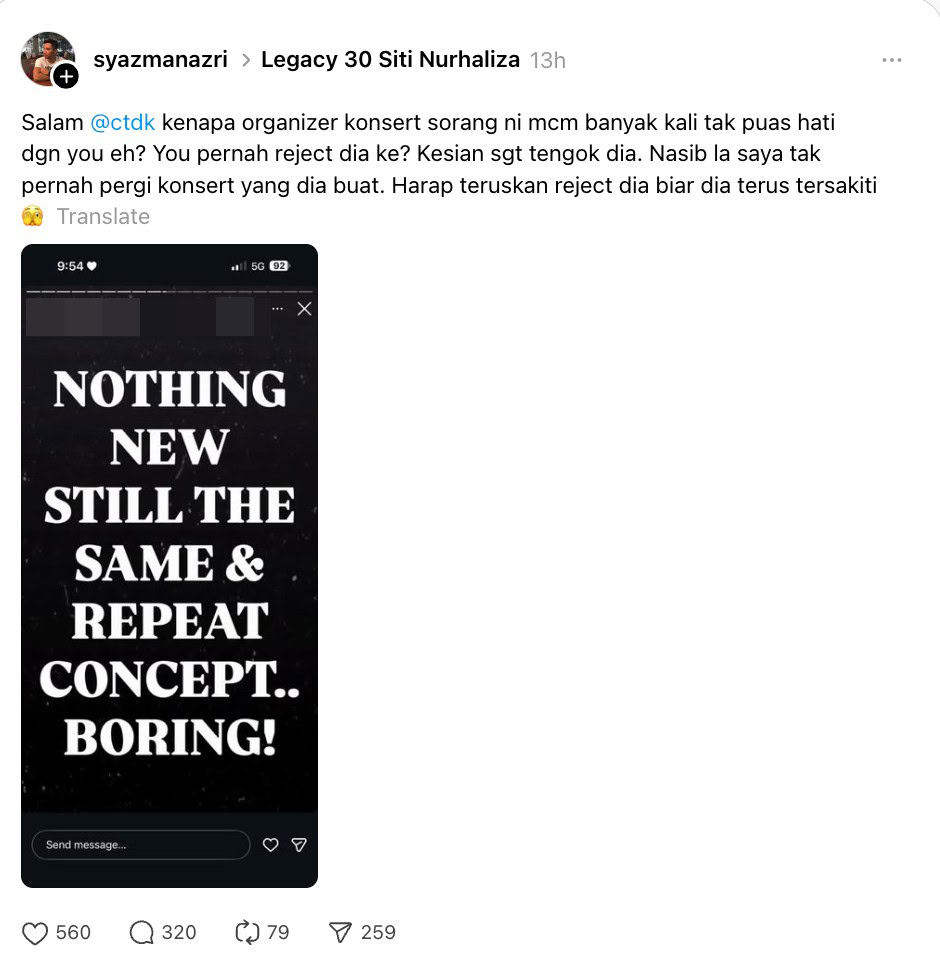This screenshot has width=940, height=960.
Task: Click the Send message field in the story
Action: click(x=141, y=845)
